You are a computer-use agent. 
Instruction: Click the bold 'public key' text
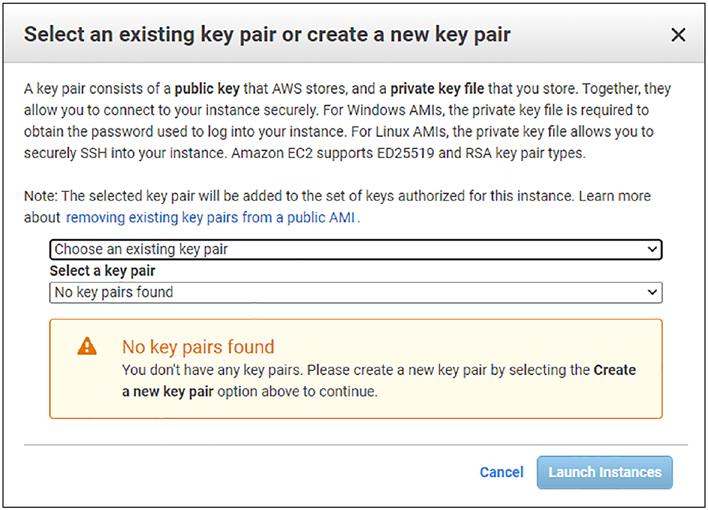click(207, 89)
